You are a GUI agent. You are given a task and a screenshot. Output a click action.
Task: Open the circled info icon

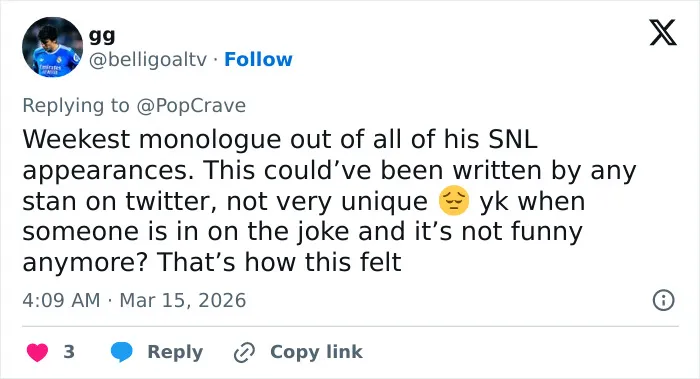pos(663,300)
